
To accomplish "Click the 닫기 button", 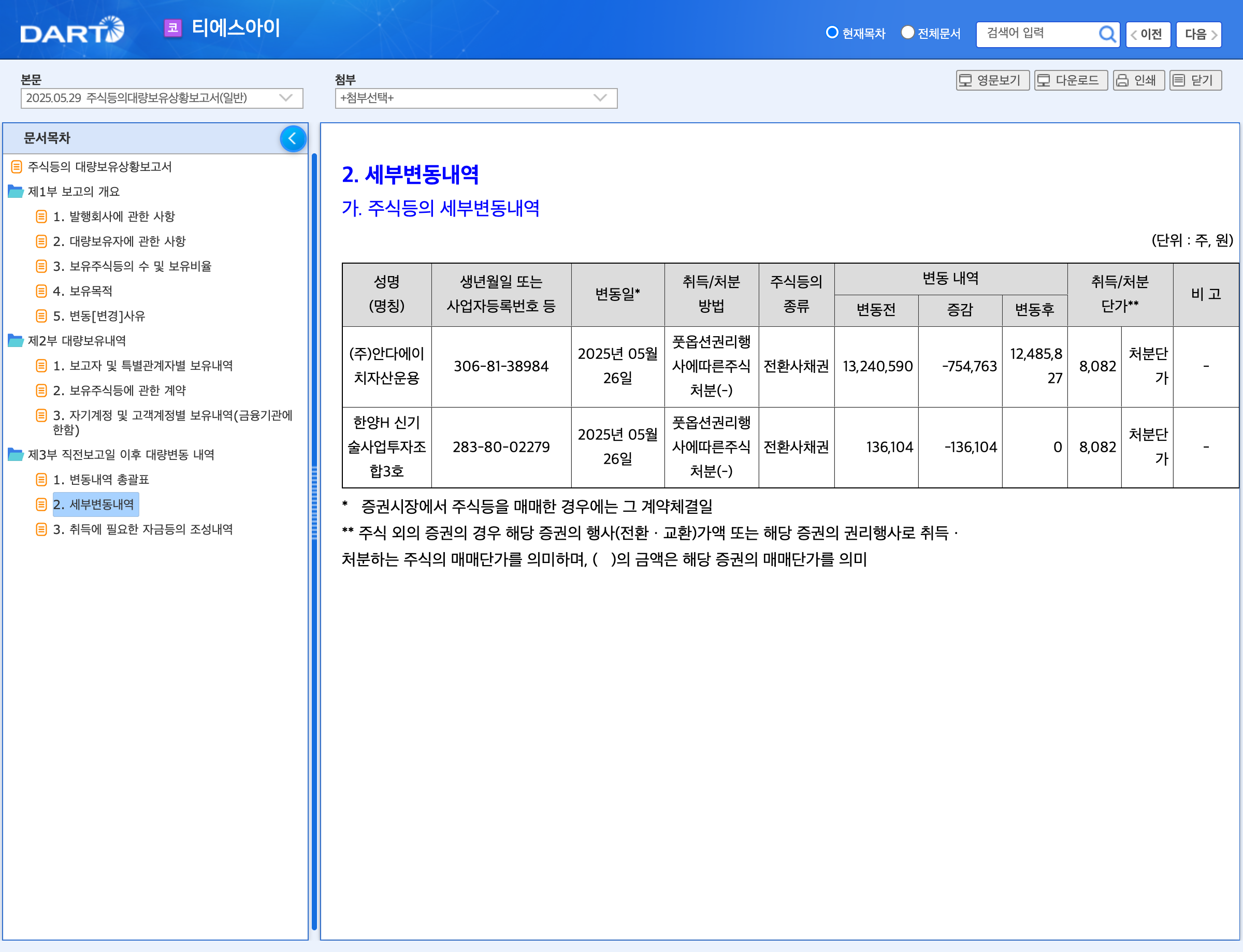I will pos(1195,80).
